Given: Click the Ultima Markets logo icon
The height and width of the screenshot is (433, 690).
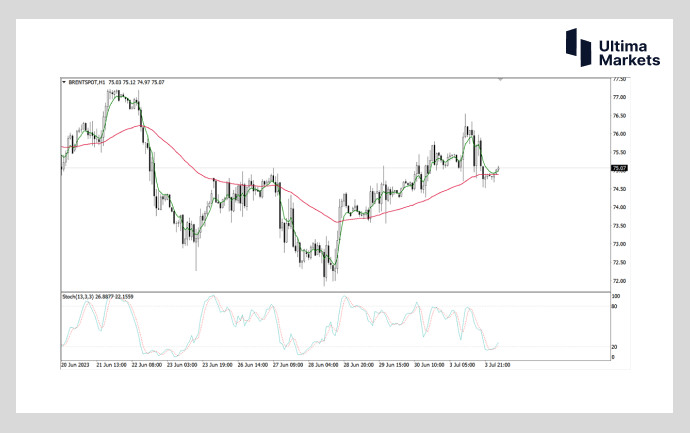Looking at the screenshot, I should 578,48.
